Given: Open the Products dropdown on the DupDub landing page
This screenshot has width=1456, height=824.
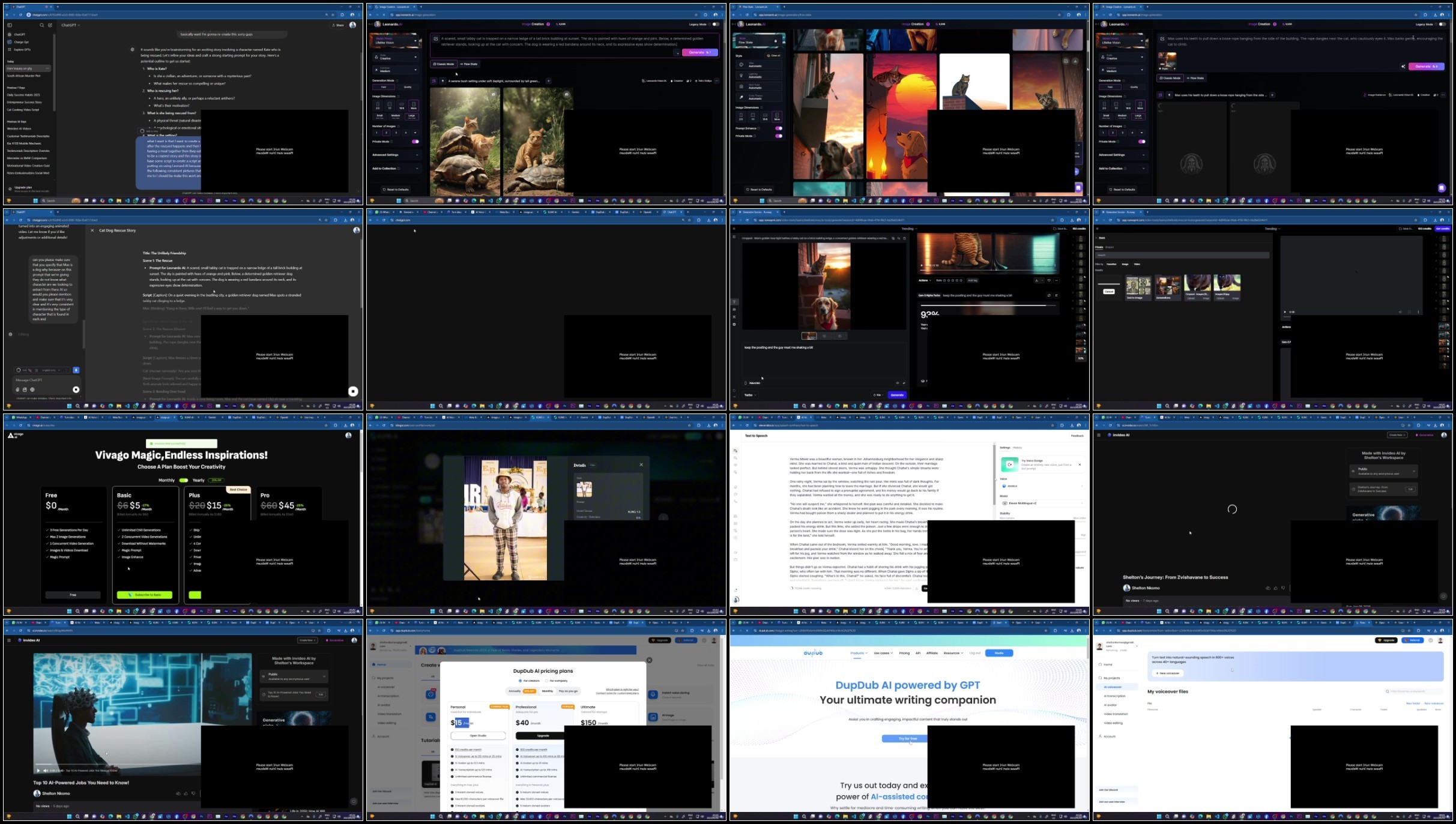Looking at the screenshot, I should click(x=859, y=653).
